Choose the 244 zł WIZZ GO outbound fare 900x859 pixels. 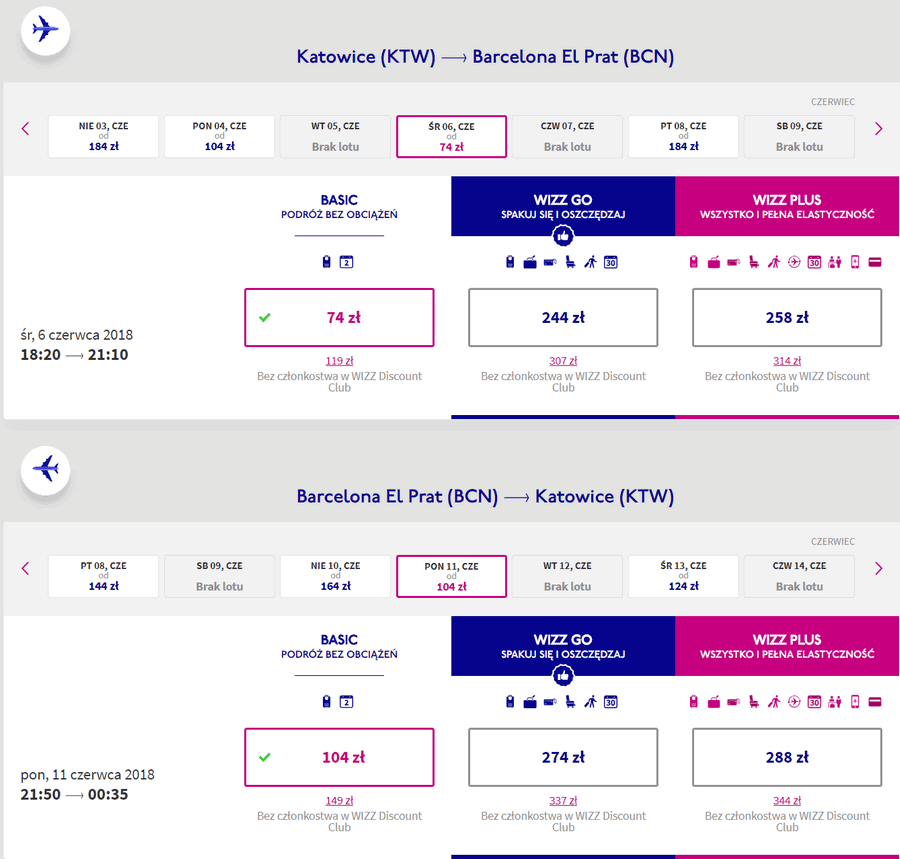(x=563, y=317)
